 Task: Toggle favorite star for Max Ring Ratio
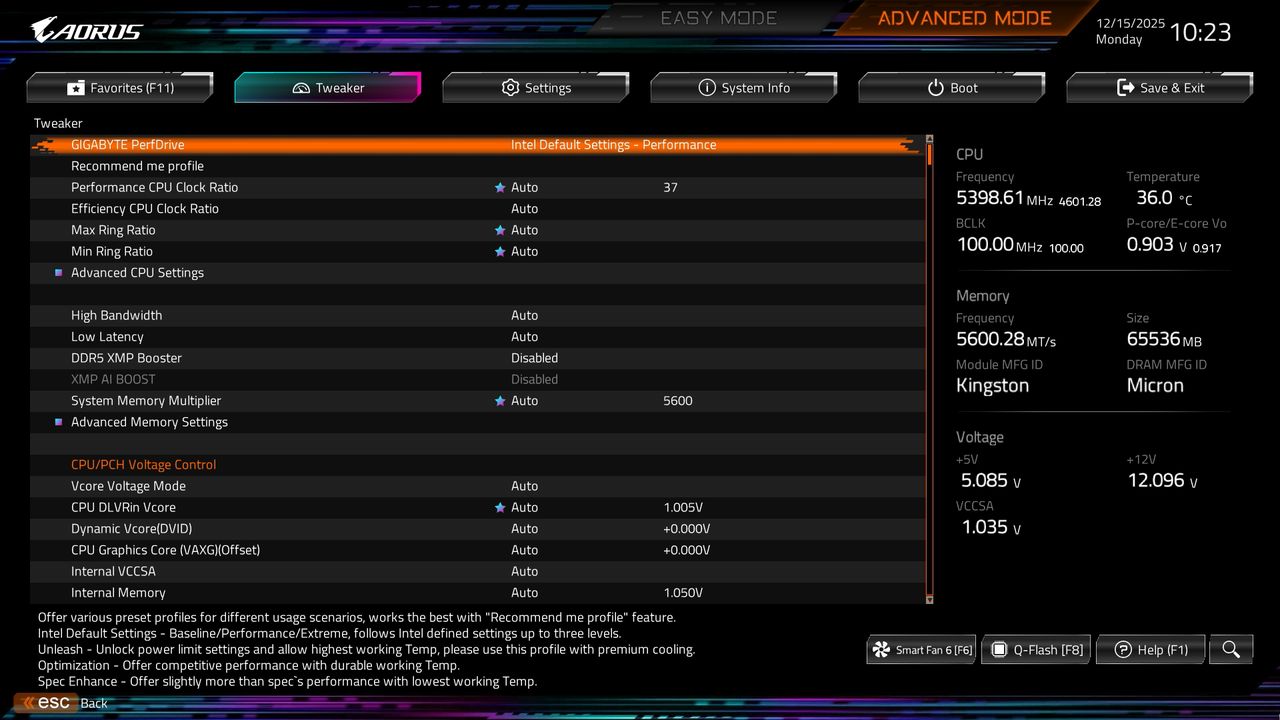point(499,229)
